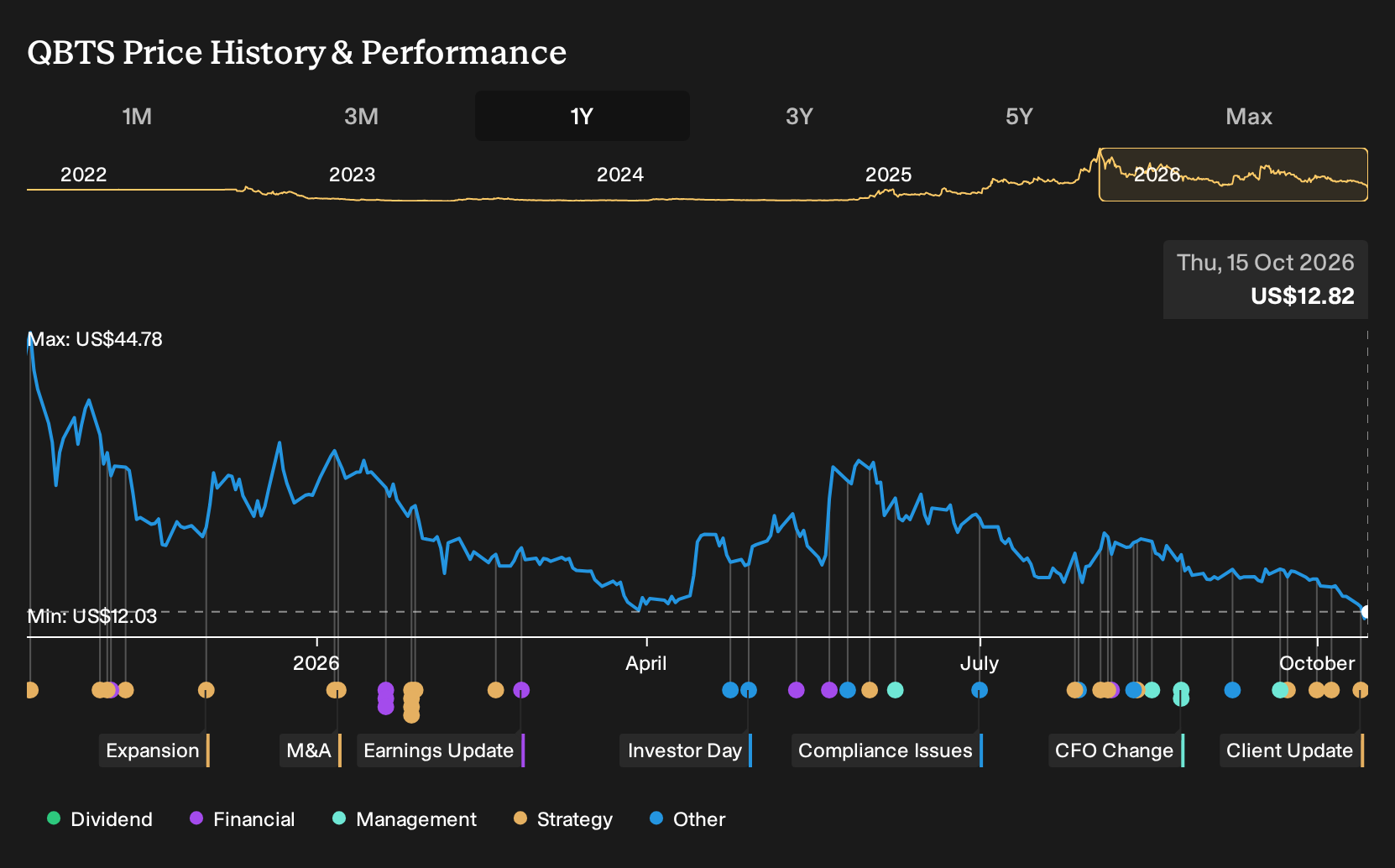Select the 1M time range tab
This screenshot has width=1395, height=868.
click(x=137, y=116)
